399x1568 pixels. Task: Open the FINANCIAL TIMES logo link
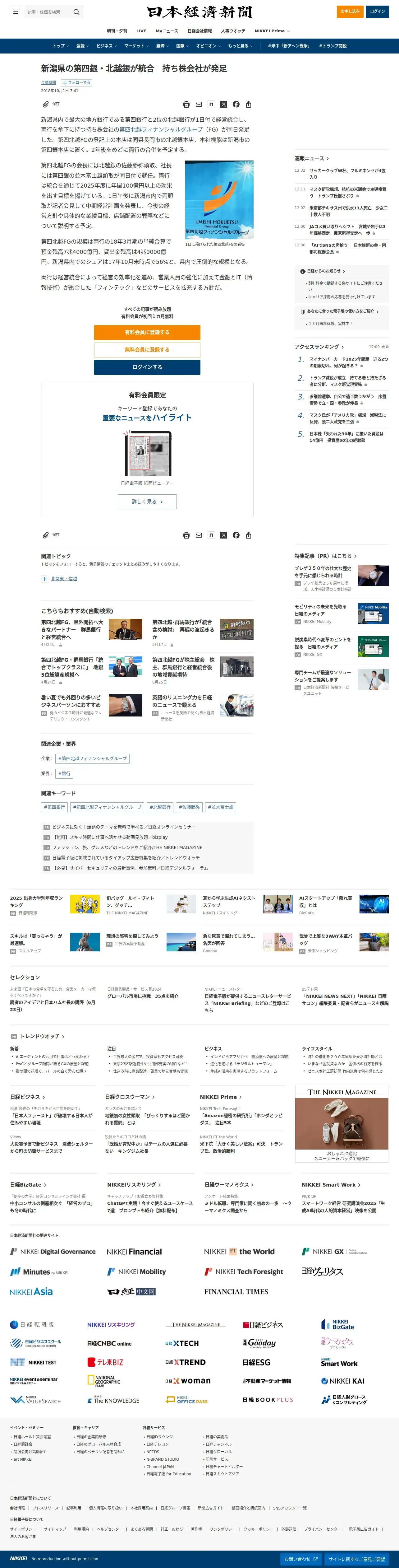[236, 1292]
